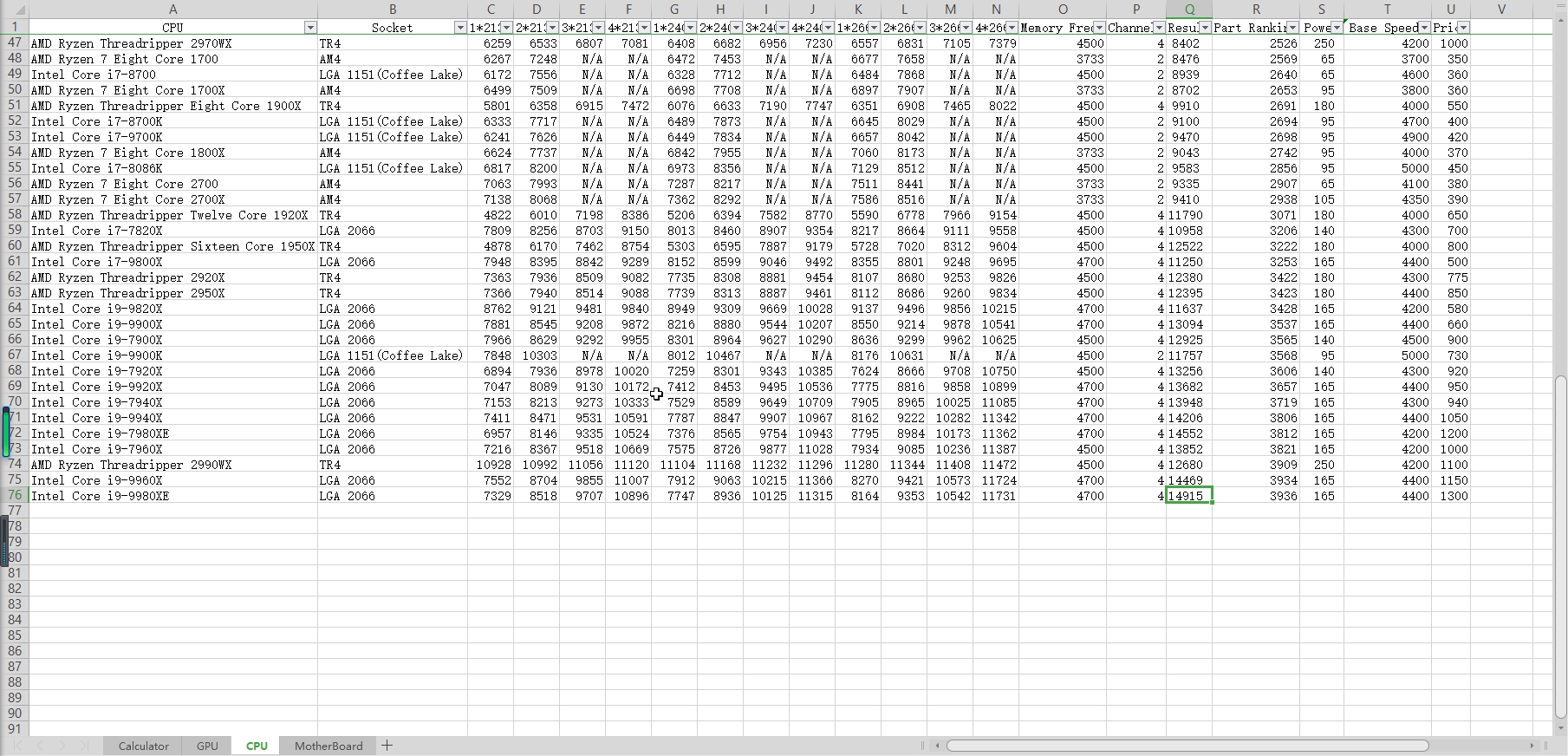Select cell 'Intel Core i9-9980XE'

(173, 496)
